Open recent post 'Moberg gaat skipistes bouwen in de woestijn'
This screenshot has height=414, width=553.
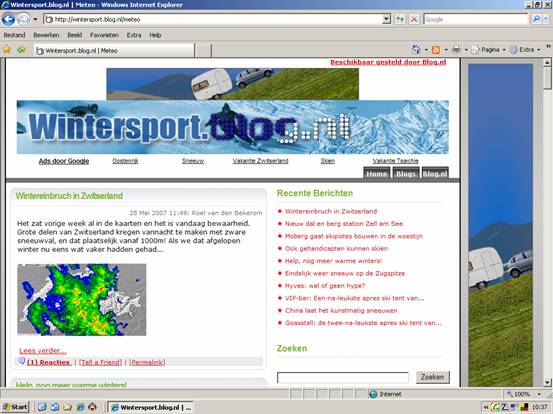tap(354, 236)
